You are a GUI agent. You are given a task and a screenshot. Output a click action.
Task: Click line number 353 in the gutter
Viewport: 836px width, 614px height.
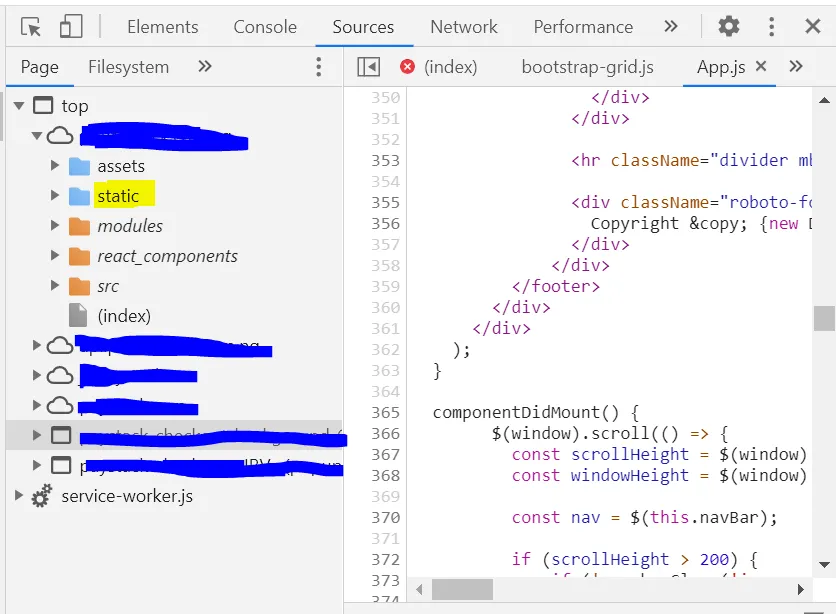pyautogui.click(x=385, y=160)
